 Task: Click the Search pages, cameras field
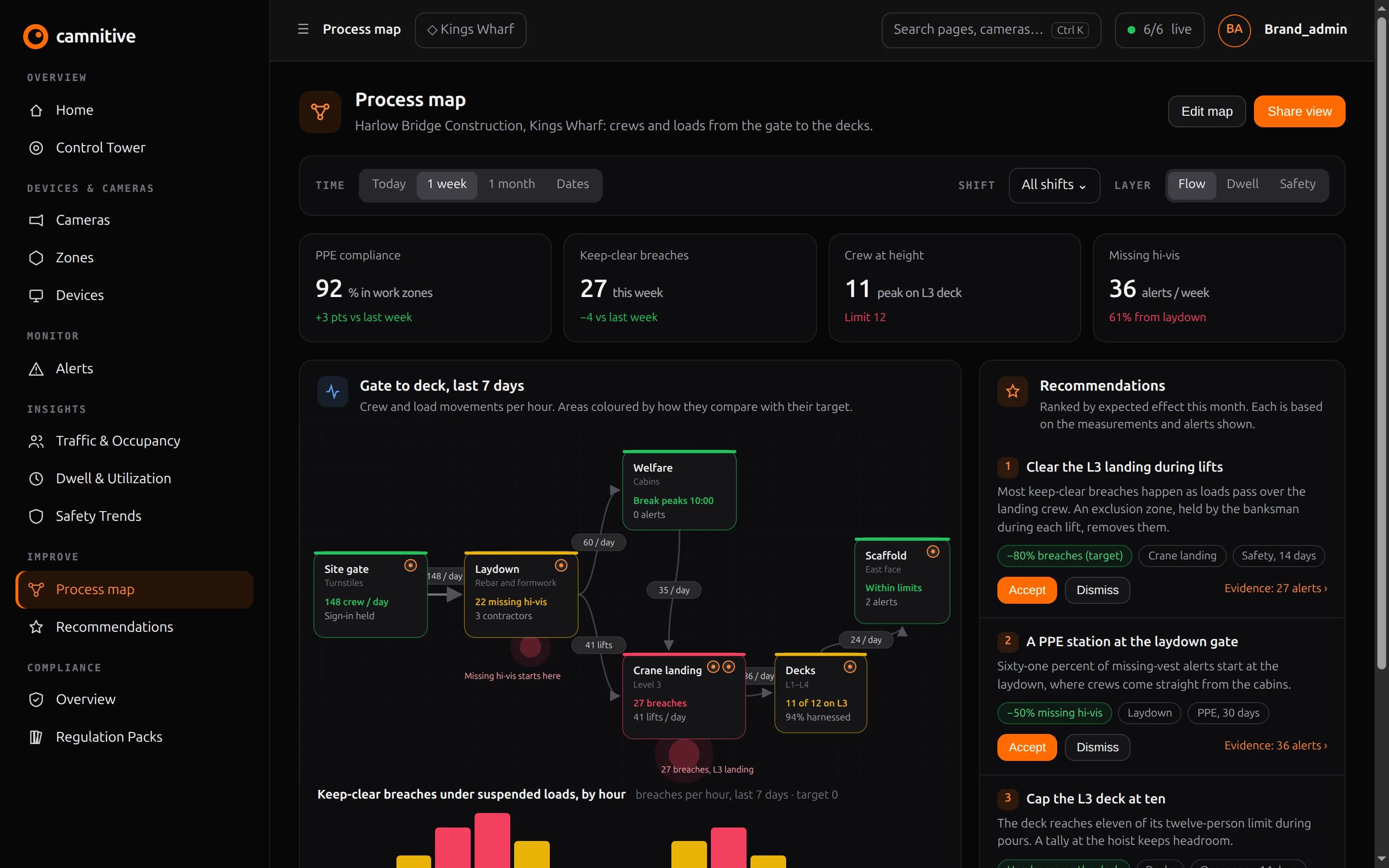(x=991, y=30)
